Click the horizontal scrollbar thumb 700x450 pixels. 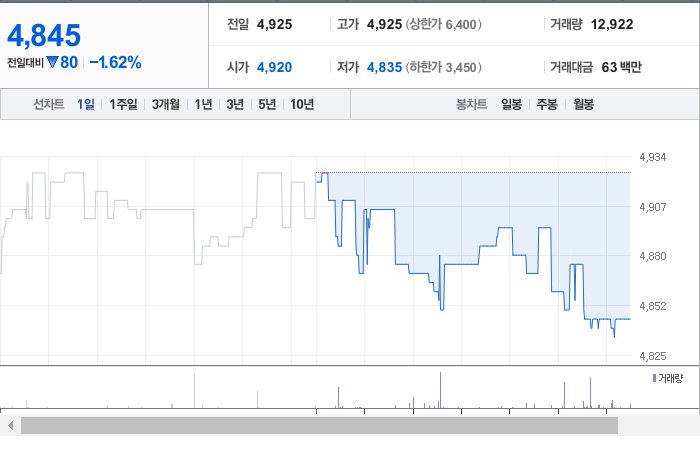[319, 425]
